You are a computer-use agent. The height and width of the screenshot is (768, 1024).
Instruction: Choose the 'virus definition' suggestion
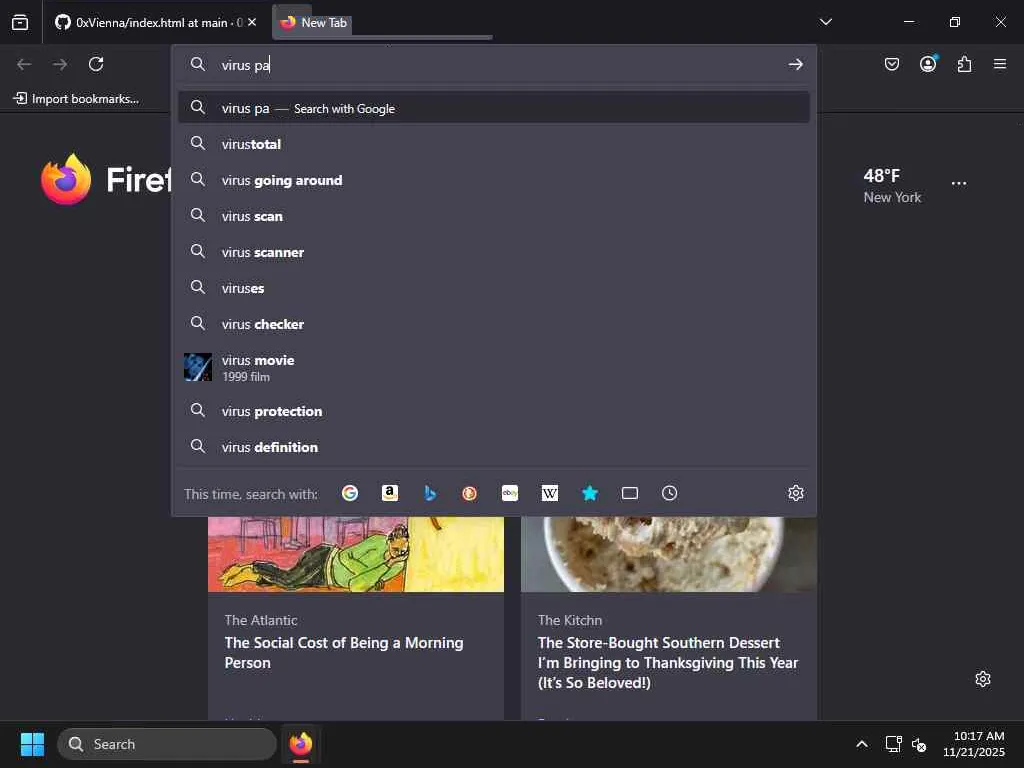[494, 447]
